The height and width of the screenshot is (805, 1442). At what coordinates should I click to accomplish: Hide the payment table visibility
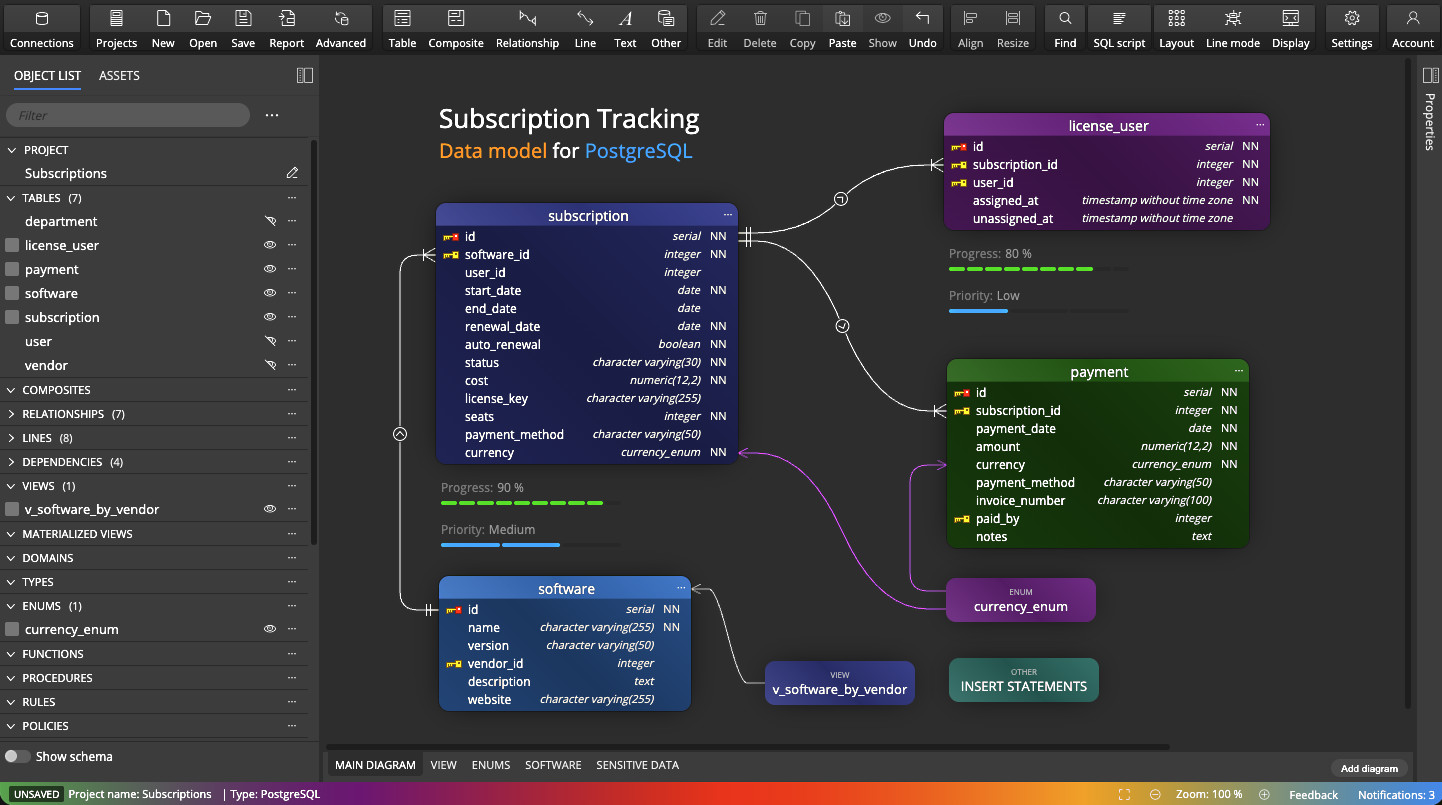tap(269, 269)
